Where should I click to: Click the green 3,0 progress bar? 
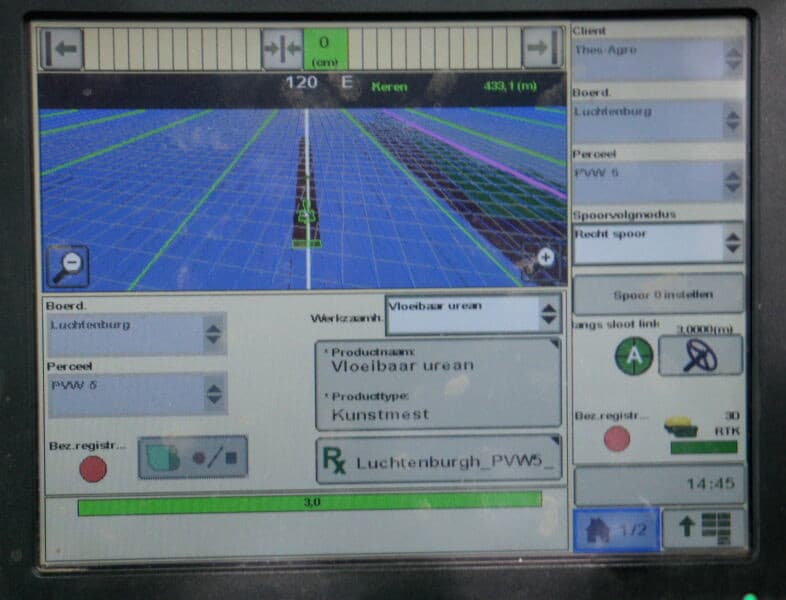click(x=310, y=504)
